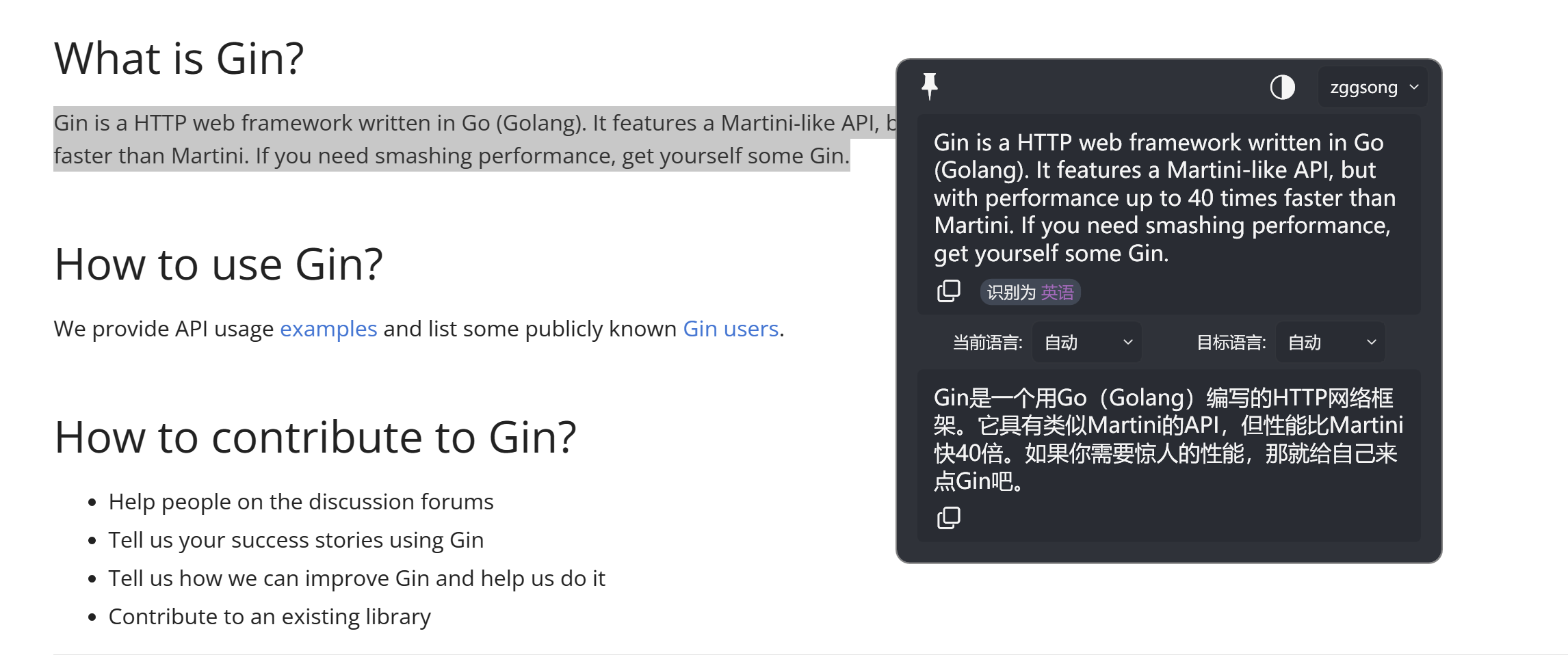Click the 目标语言 label
The image size is (1568, 655).
[1231, 343]
